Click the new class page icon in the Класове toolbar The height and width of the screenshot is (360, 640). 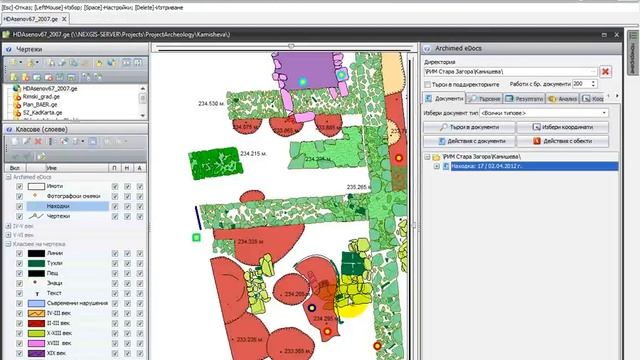pyautogui.click(x=15, y=141)
